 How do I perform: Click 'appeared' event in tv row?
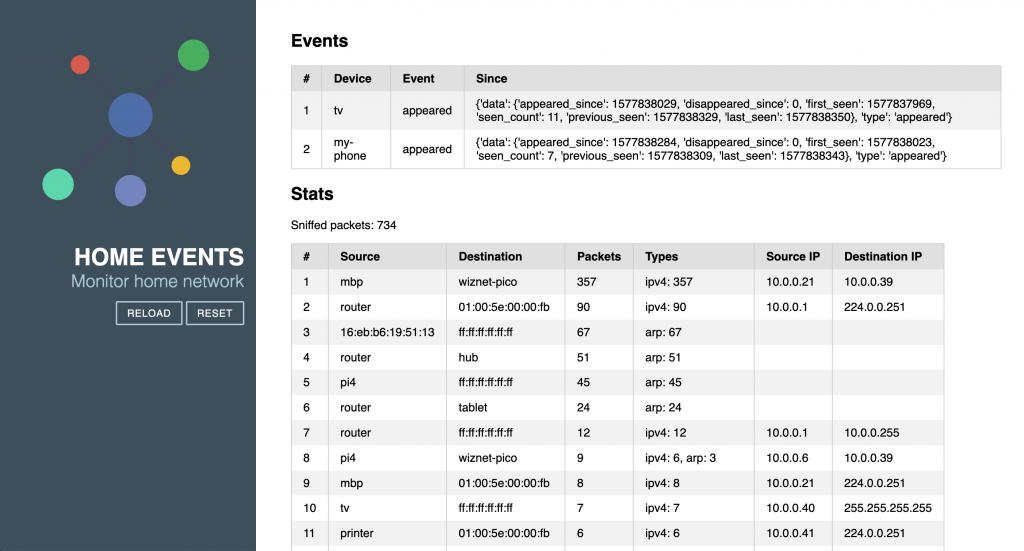coord(427,110)
